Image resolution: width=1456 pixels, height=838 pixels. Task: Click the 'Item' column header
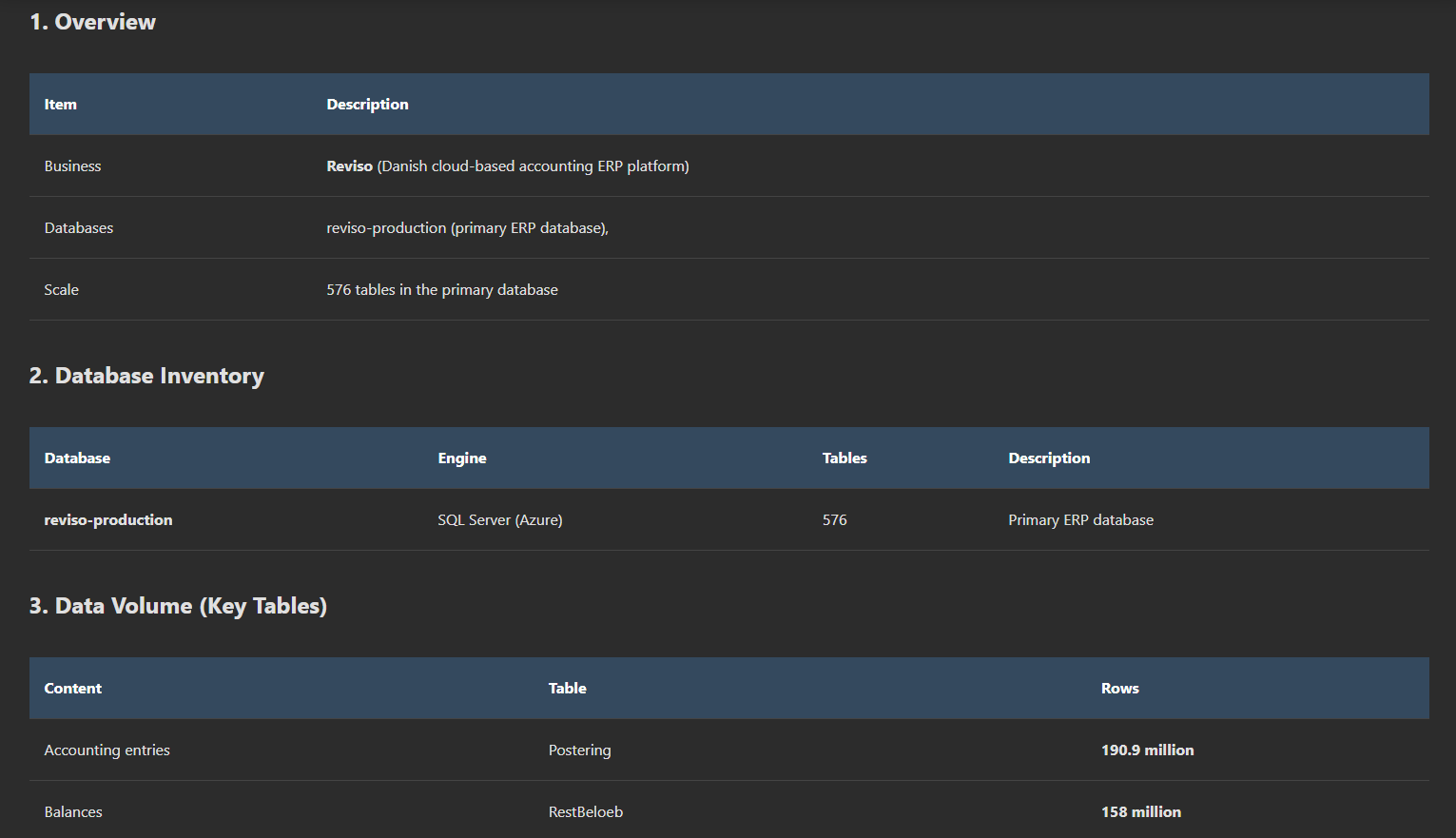click(x=61, y=105)
